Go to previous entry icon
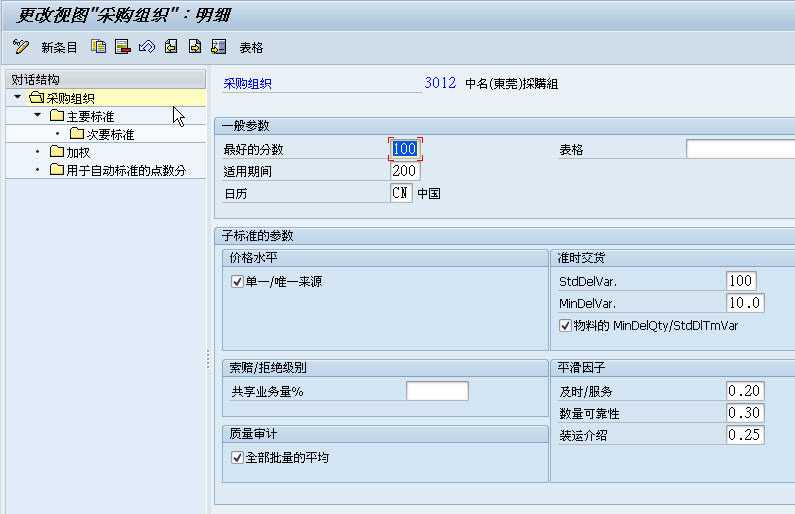The image size is (795, 514). [171, 47]
